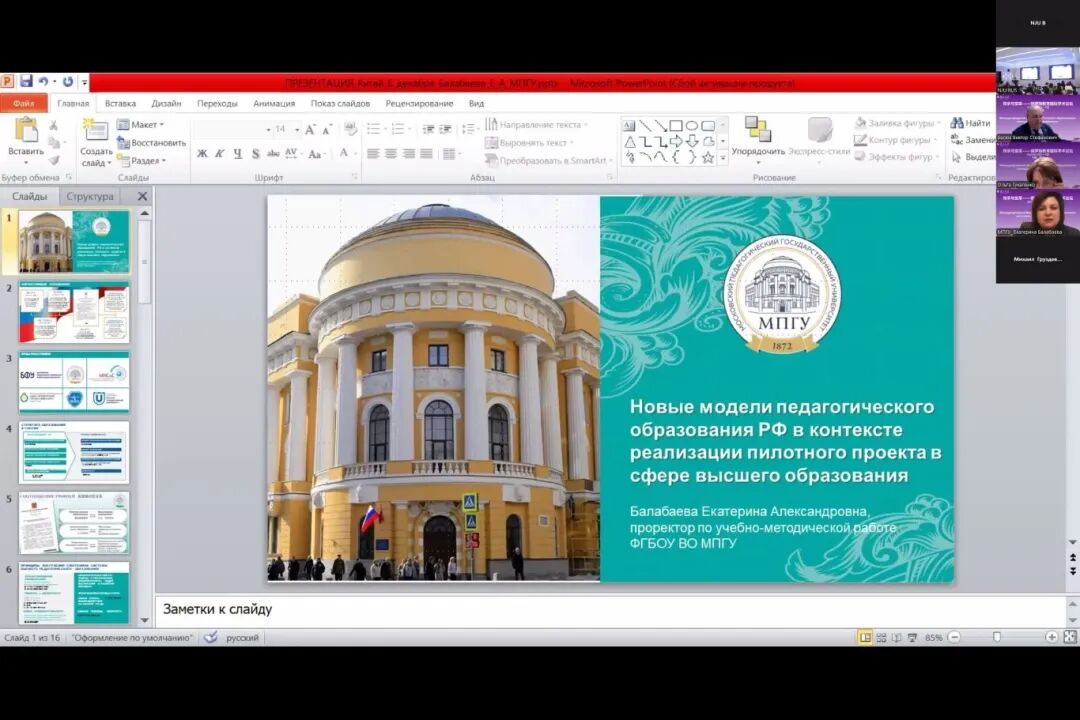Click the Заметки к слайду notes field
The image size is (1080, 720).
click(610, 610)
